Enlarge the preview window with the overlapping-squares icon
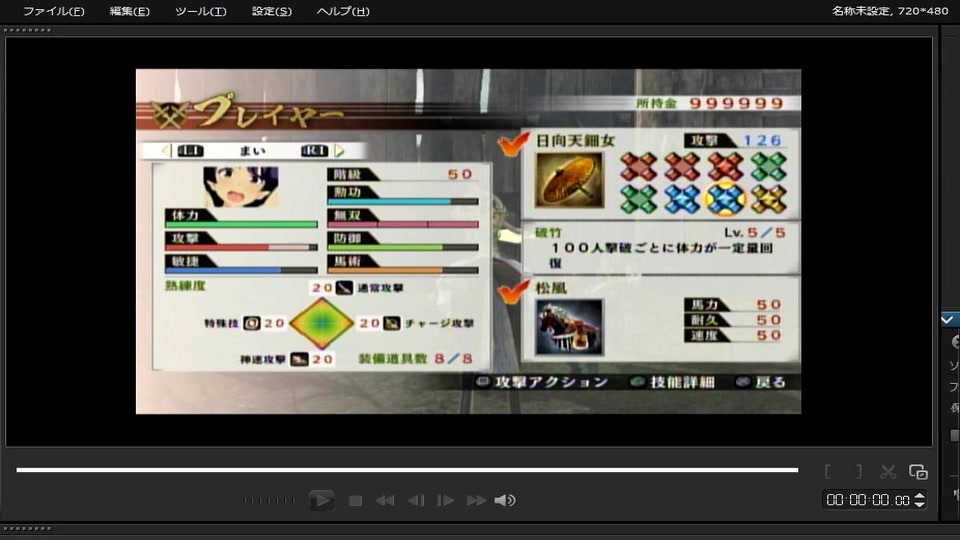Screen dimensions: 960x540 point(918,471)
